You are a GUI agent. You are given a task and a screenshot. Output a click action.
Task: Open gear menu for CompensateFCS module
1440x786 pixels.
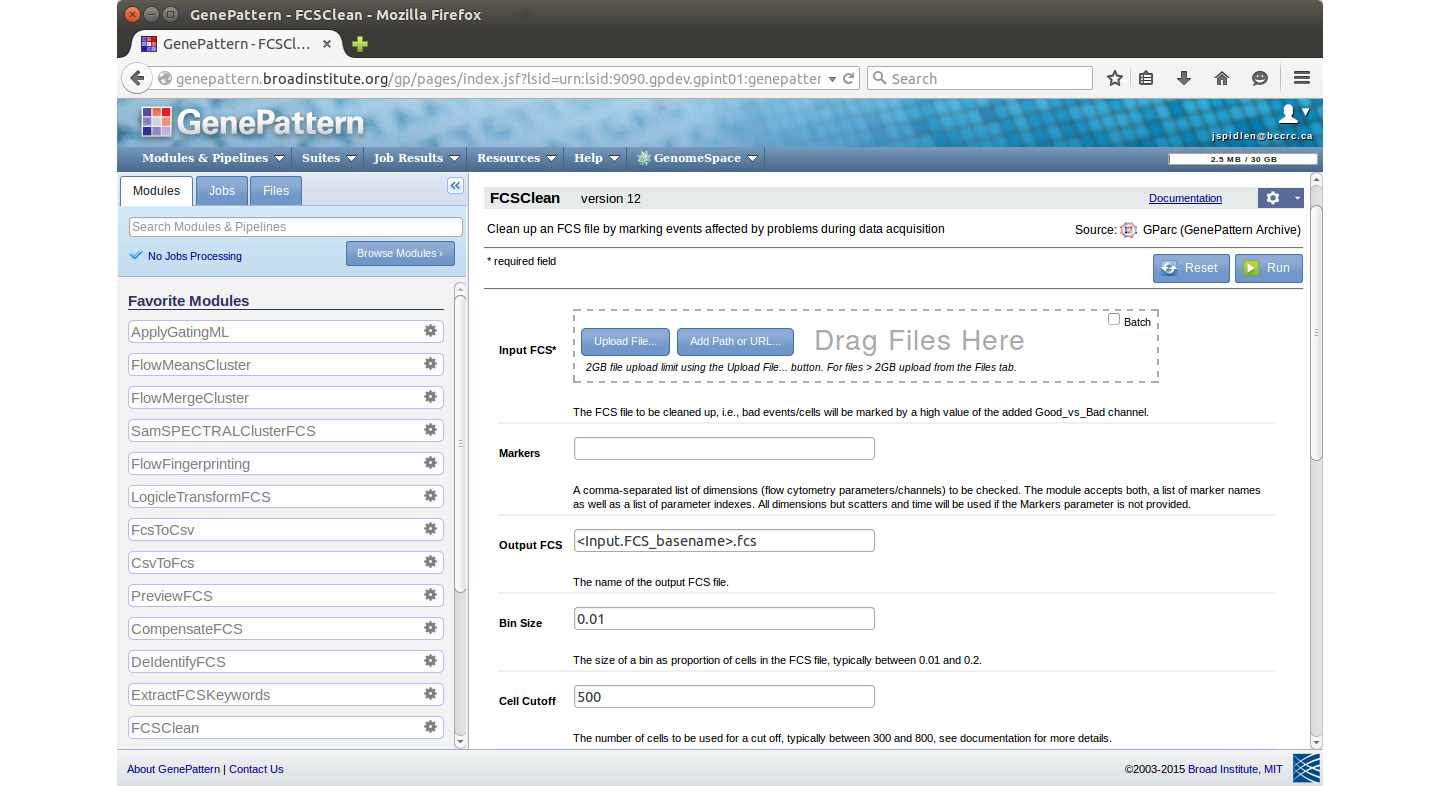(x=430, y=628)
